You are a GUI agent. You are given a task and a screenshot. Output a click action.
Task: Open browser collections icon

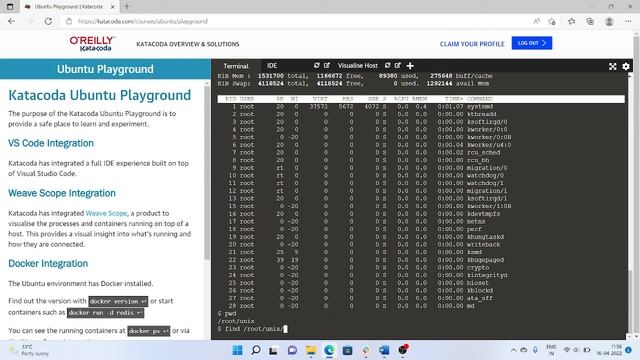pyautogui.click(x=590, y=21)
